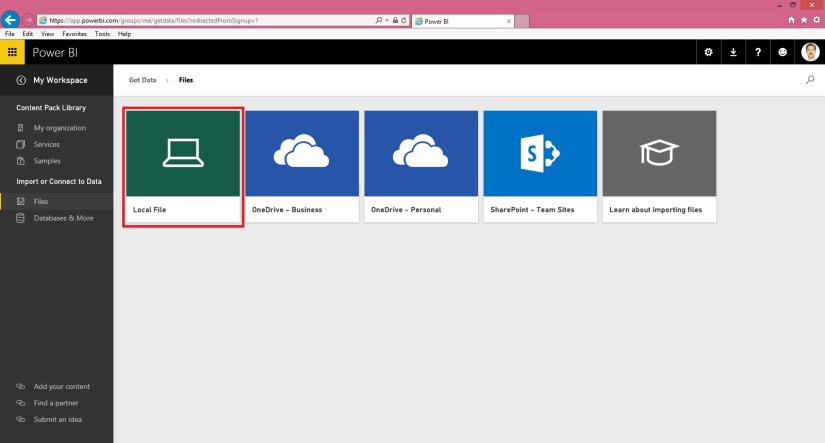The width and height of the screenshot is (825, 443).
Task: Click the browser home icon
Action: point(791,20)
